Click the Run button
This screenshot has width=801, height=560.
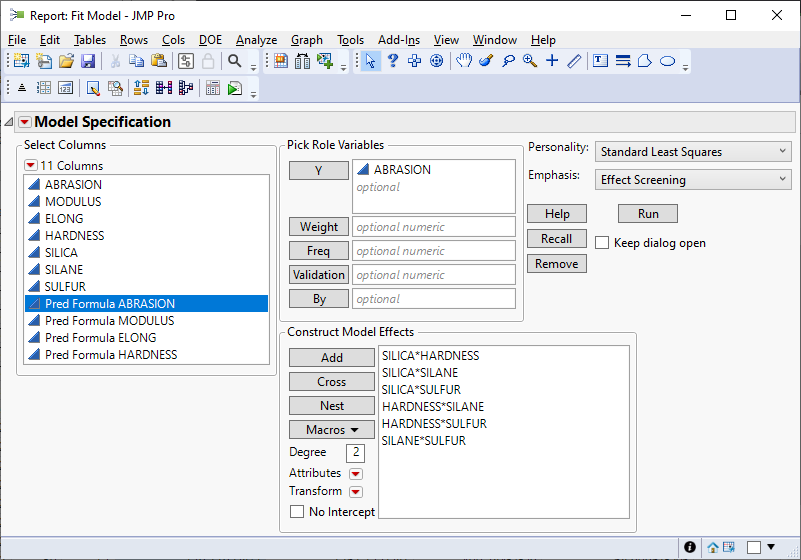click(x=648, y=214)
